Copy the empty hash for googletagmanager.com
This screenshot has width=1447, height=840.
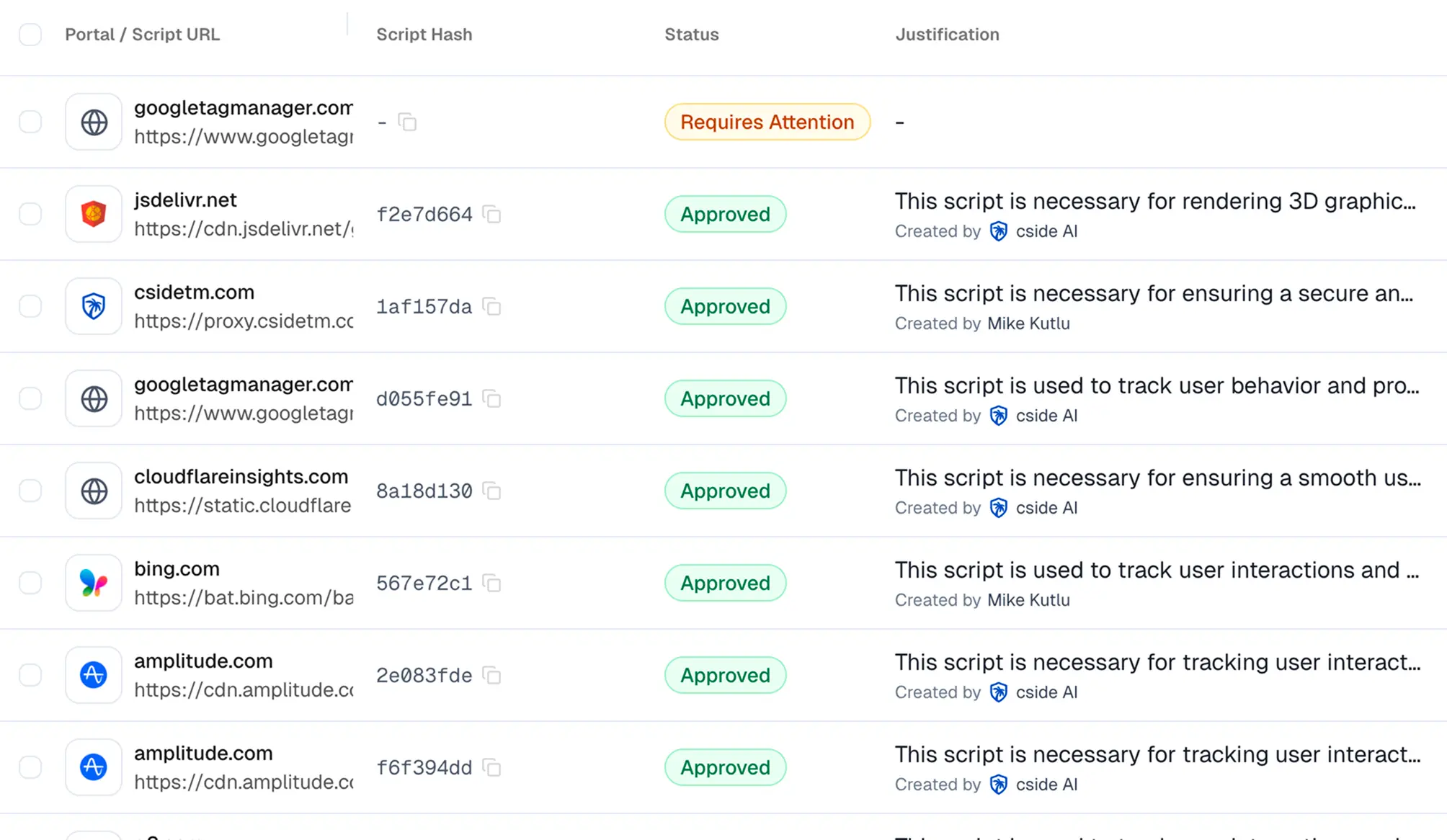click(408, 122)
